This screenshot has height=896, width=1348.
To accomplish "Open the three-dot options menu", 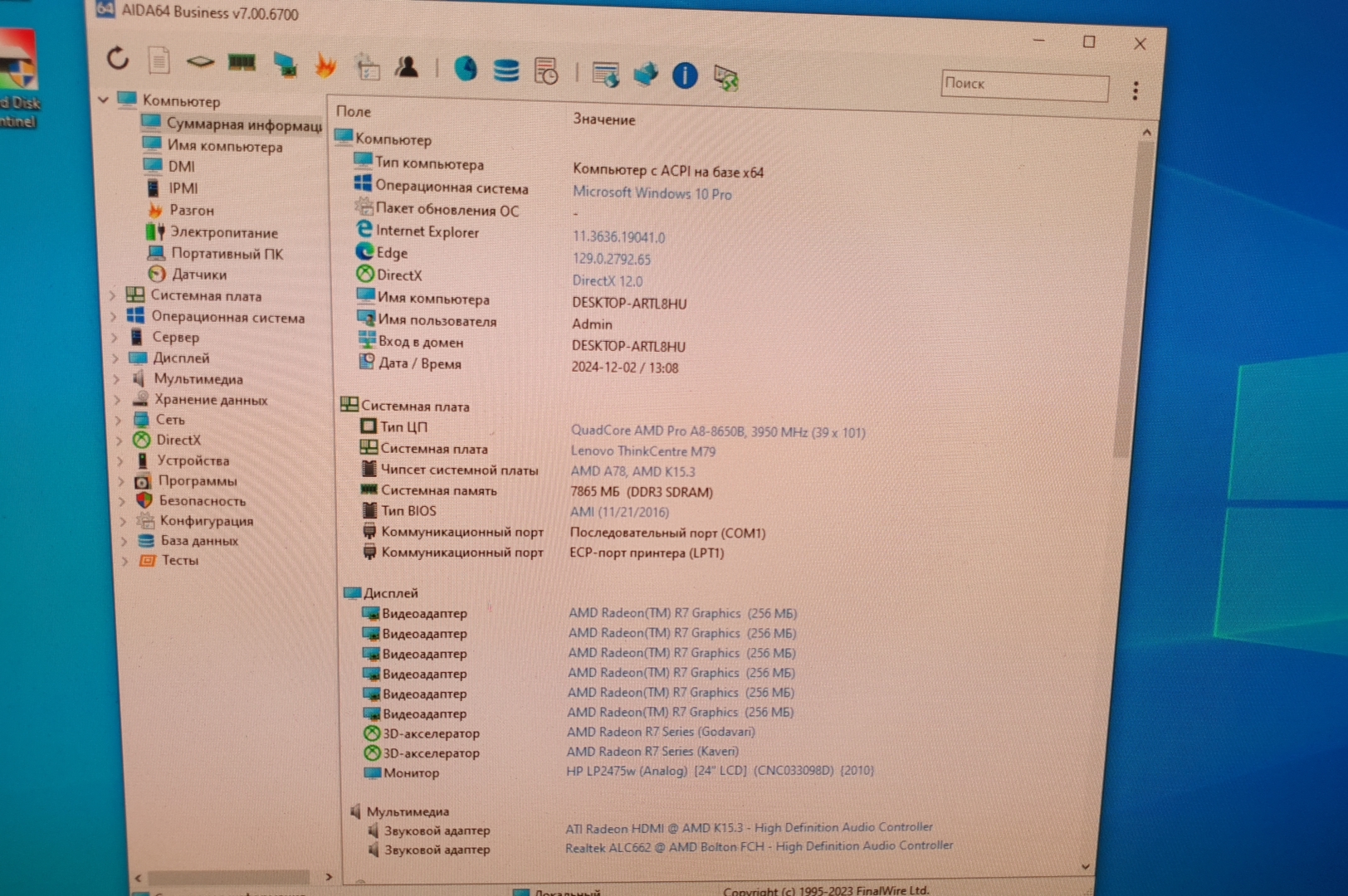I will pyautogui.click(x=1135, y=90).
